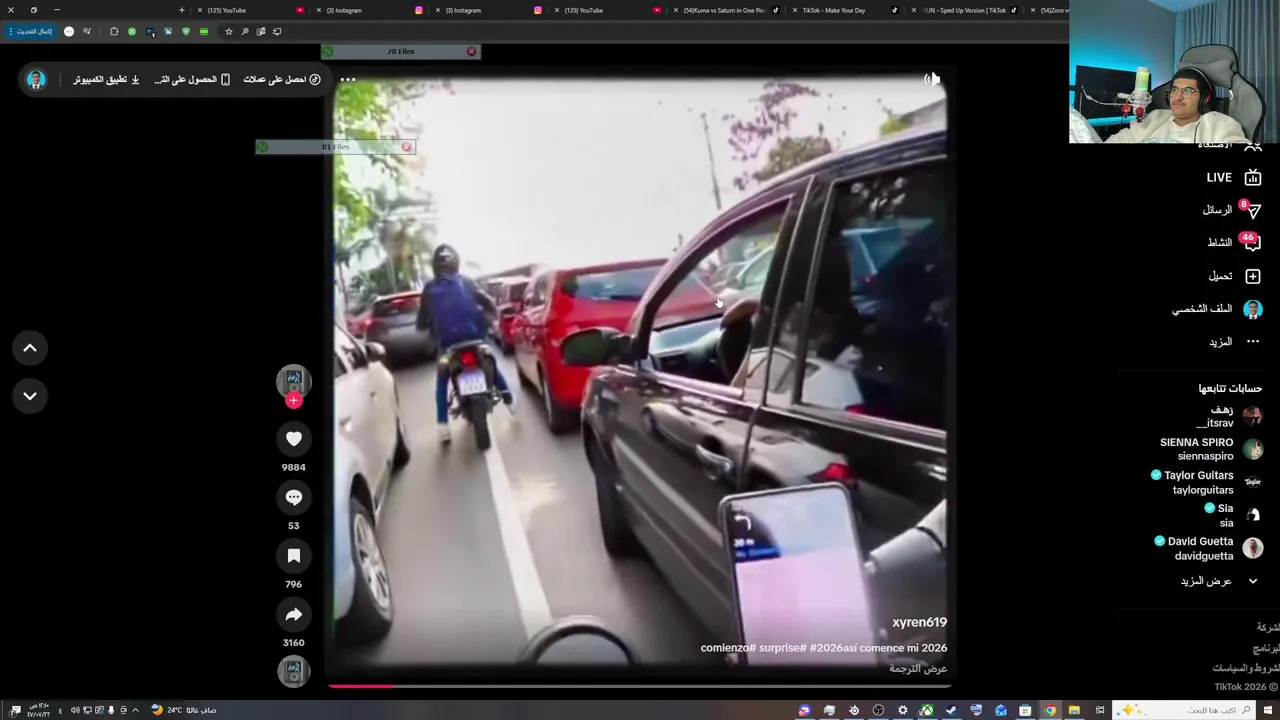Click the Windows taskbar search box
This screenshot has width=1280, height=720.
pyautogui.click(x=1184, y=710)
